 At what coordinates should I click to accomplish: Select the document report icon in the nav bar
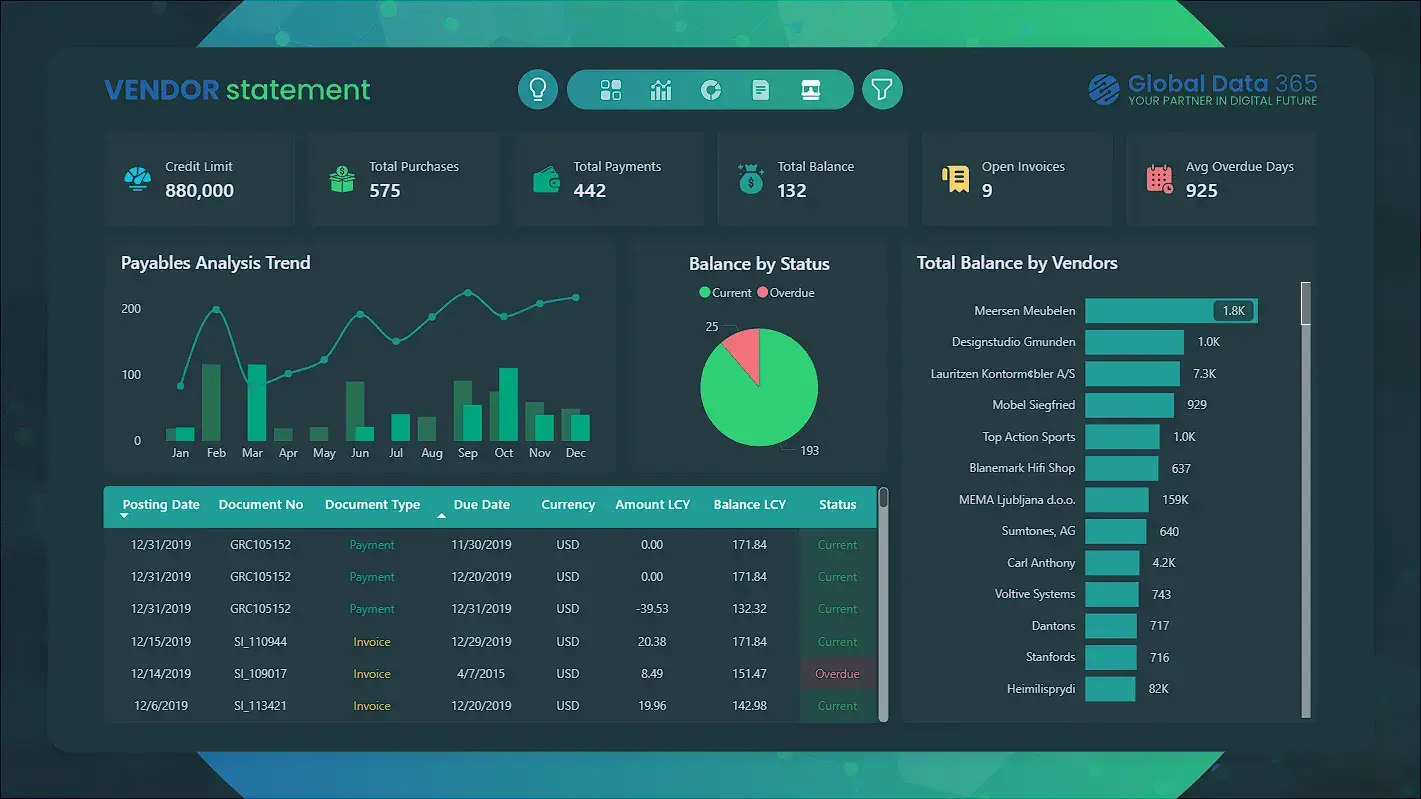coord(760,89)
